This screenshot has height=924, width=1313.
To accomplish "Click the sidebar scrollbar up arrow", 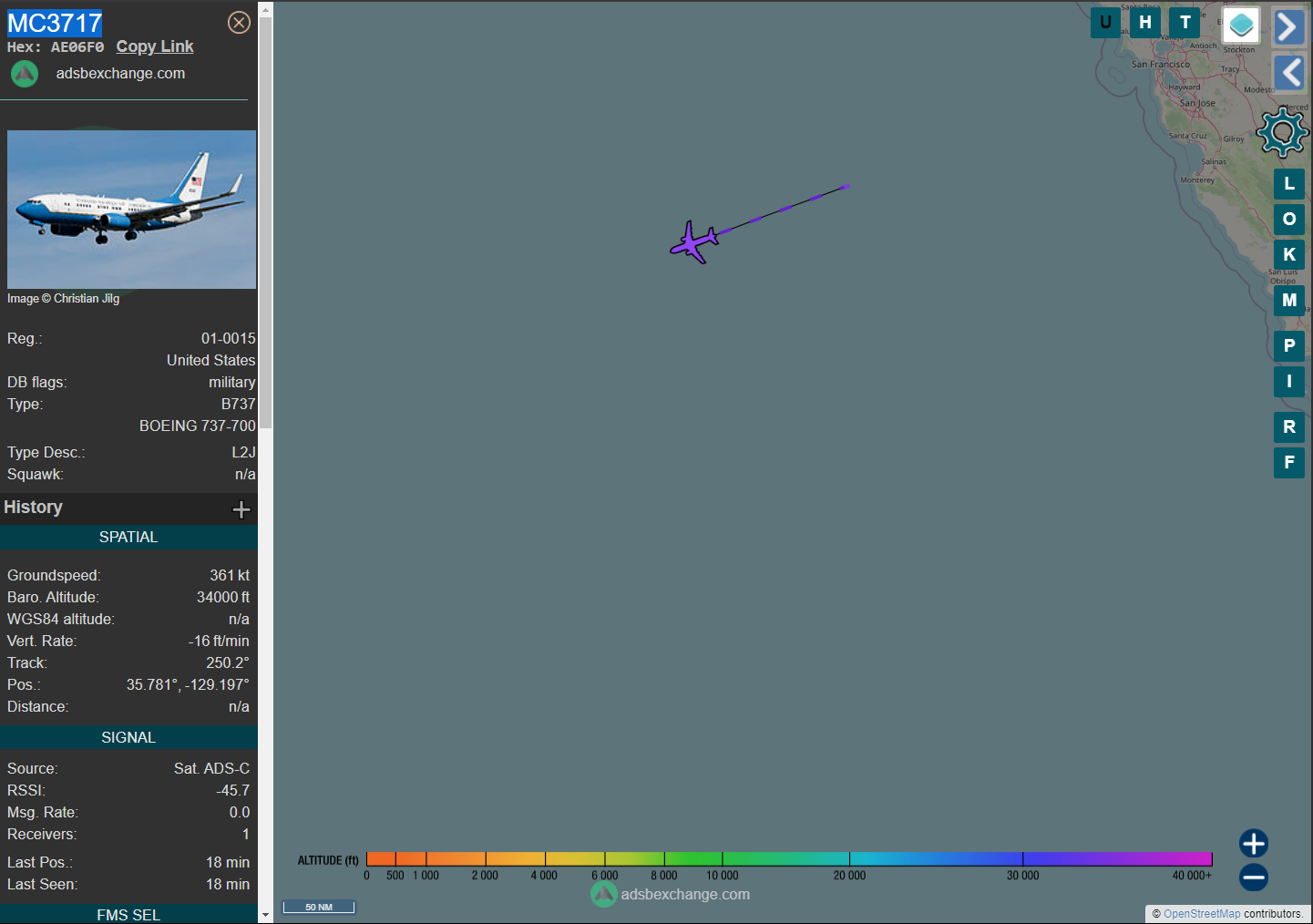I will 265,10.
